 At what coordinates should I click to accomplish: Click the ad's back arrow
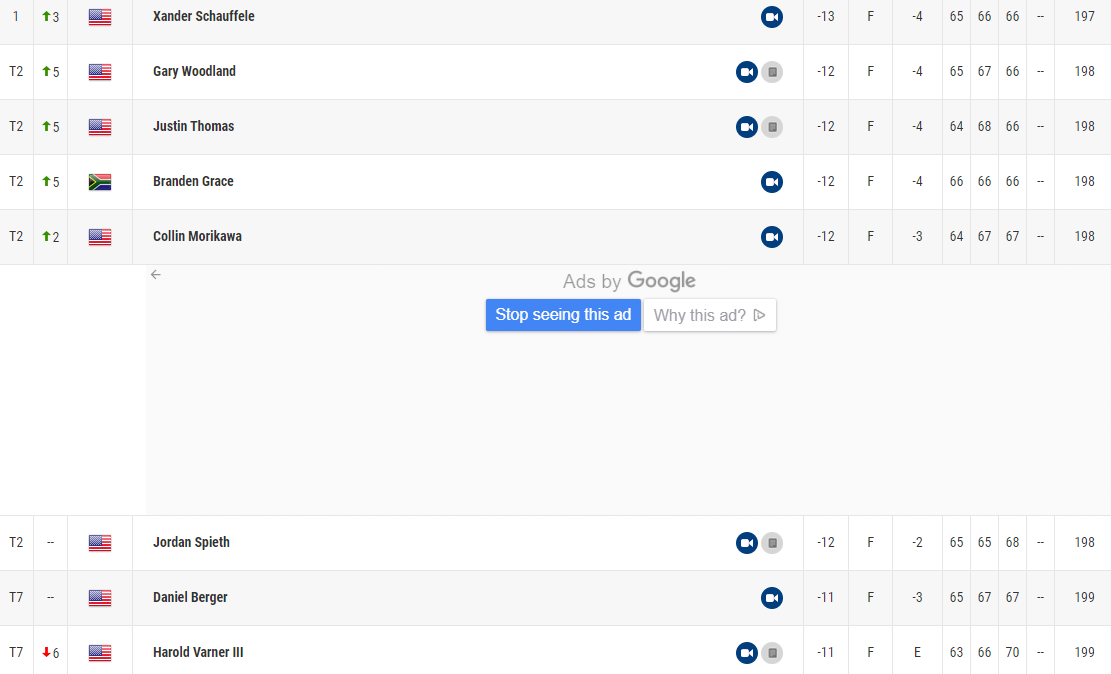click(156, 275)
